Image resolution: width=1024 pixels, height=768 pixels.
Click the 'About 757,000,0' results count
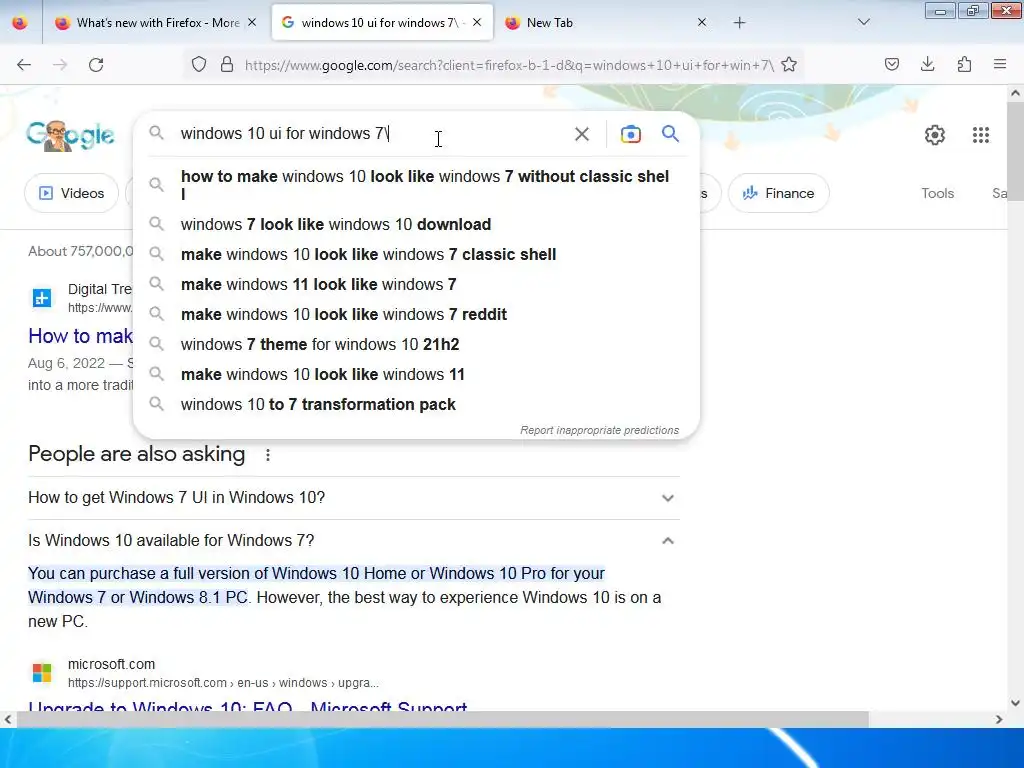pyautogui.click(x=80, y=251)
